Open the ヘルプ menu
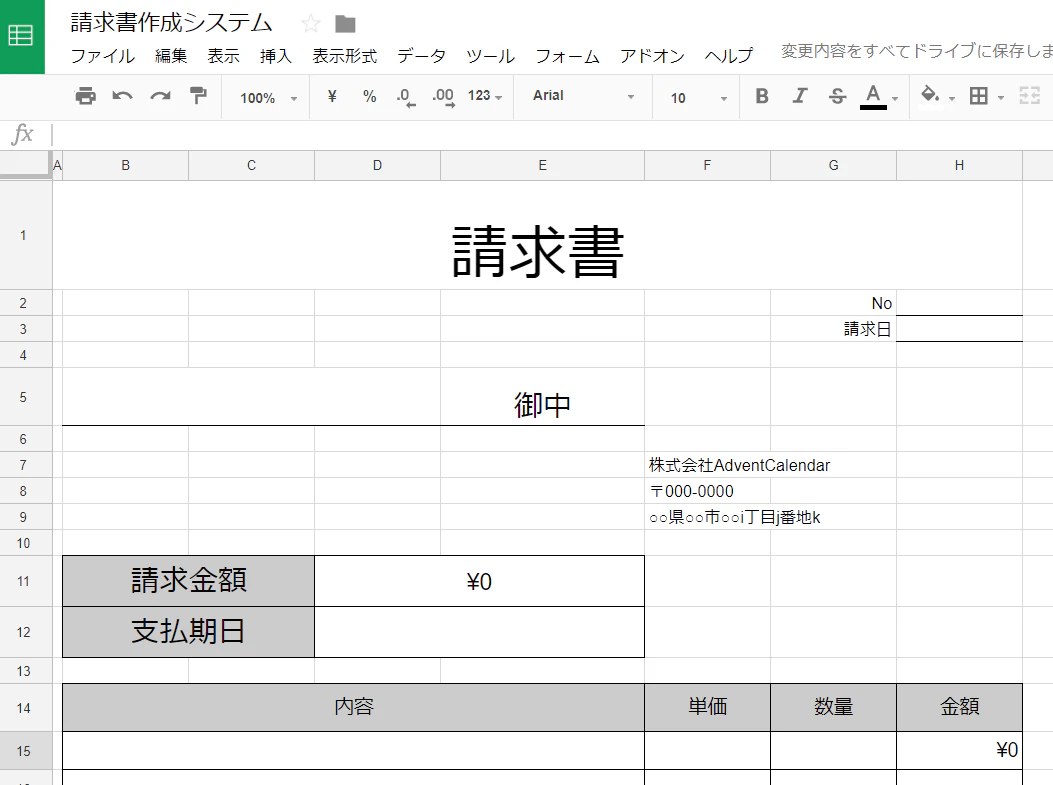This screenshot has height=785, width=1053. [x=729, y=56]
